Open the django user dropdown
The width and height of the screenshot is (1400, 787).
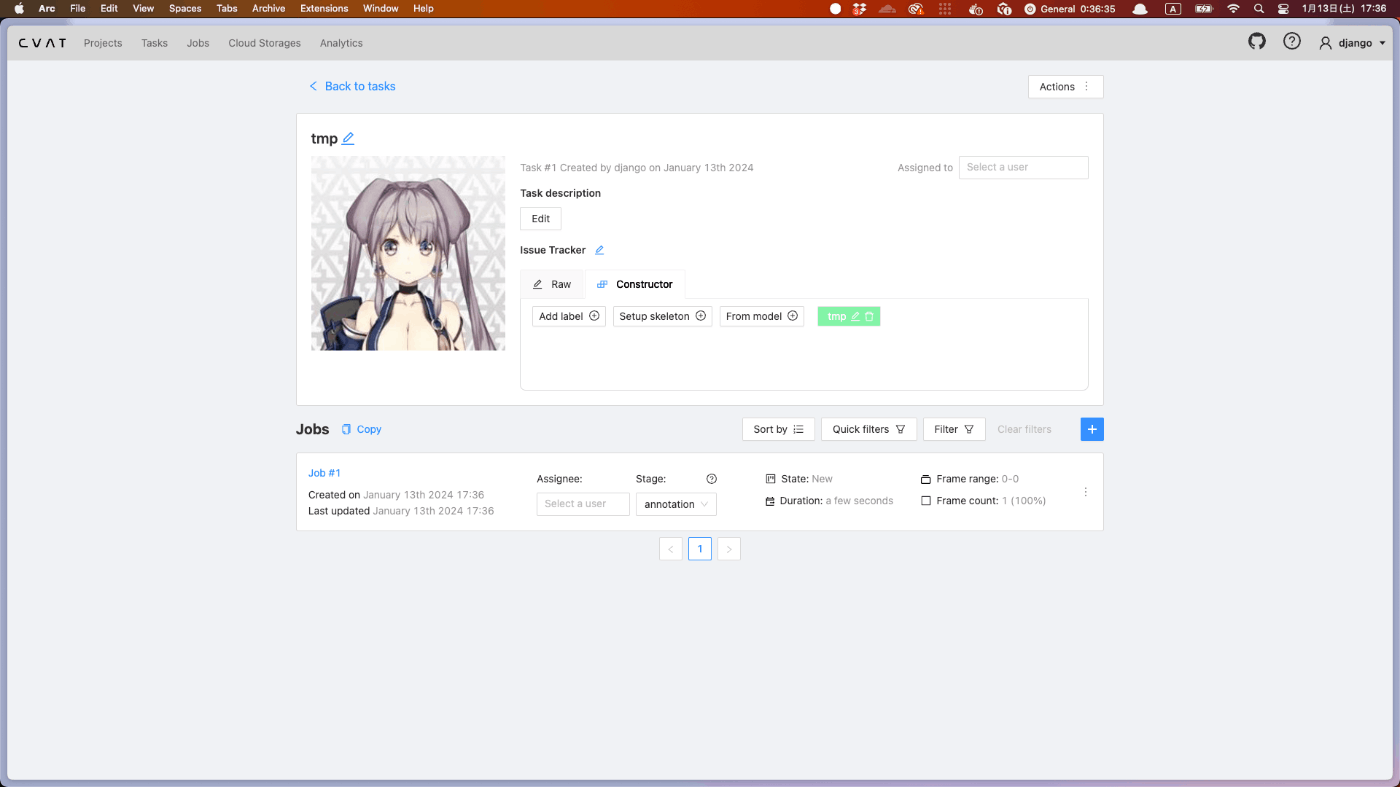coord(1353,43)
